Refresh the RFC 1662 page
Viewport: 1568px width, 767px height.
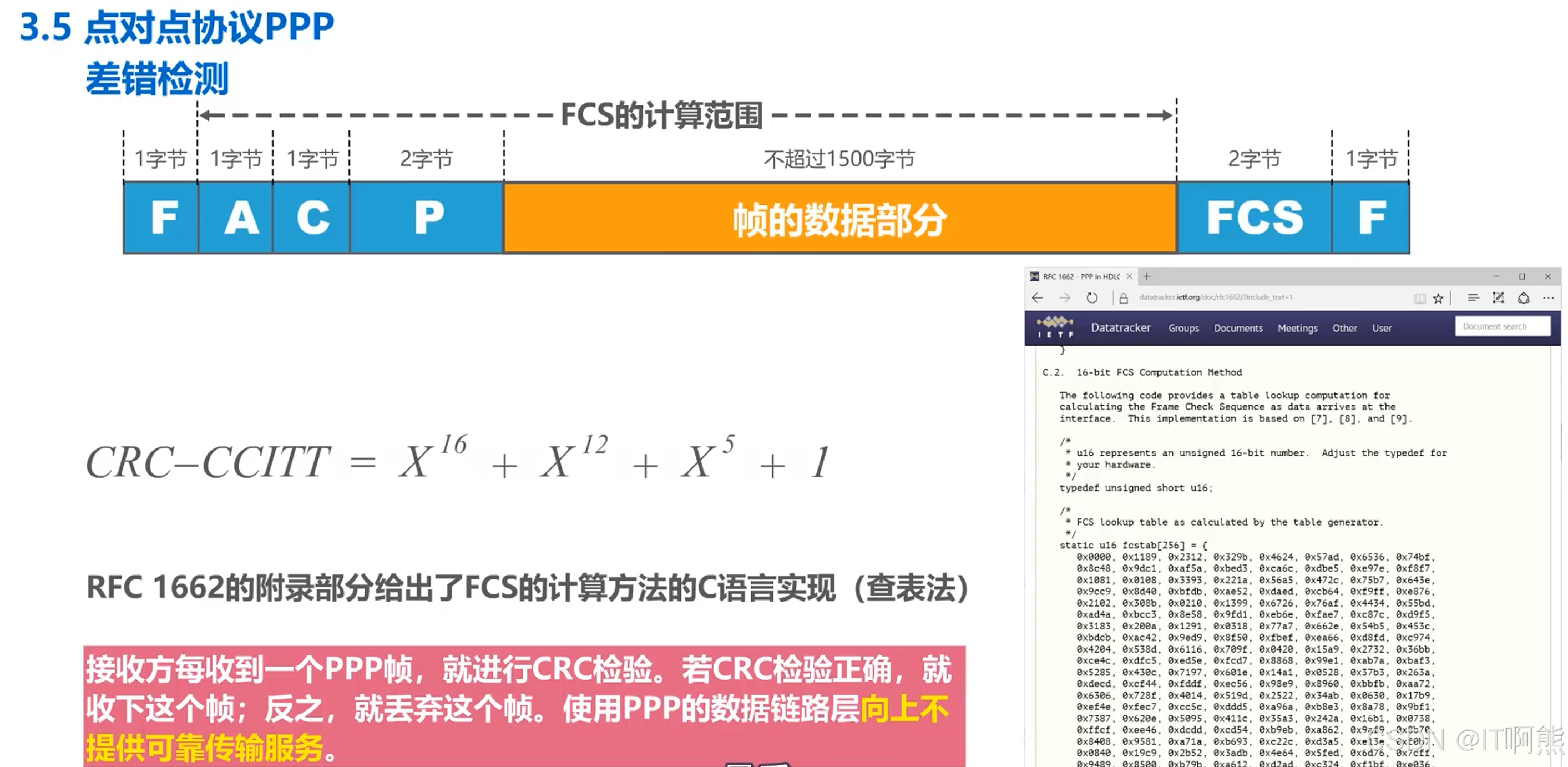pos(1092,297)
